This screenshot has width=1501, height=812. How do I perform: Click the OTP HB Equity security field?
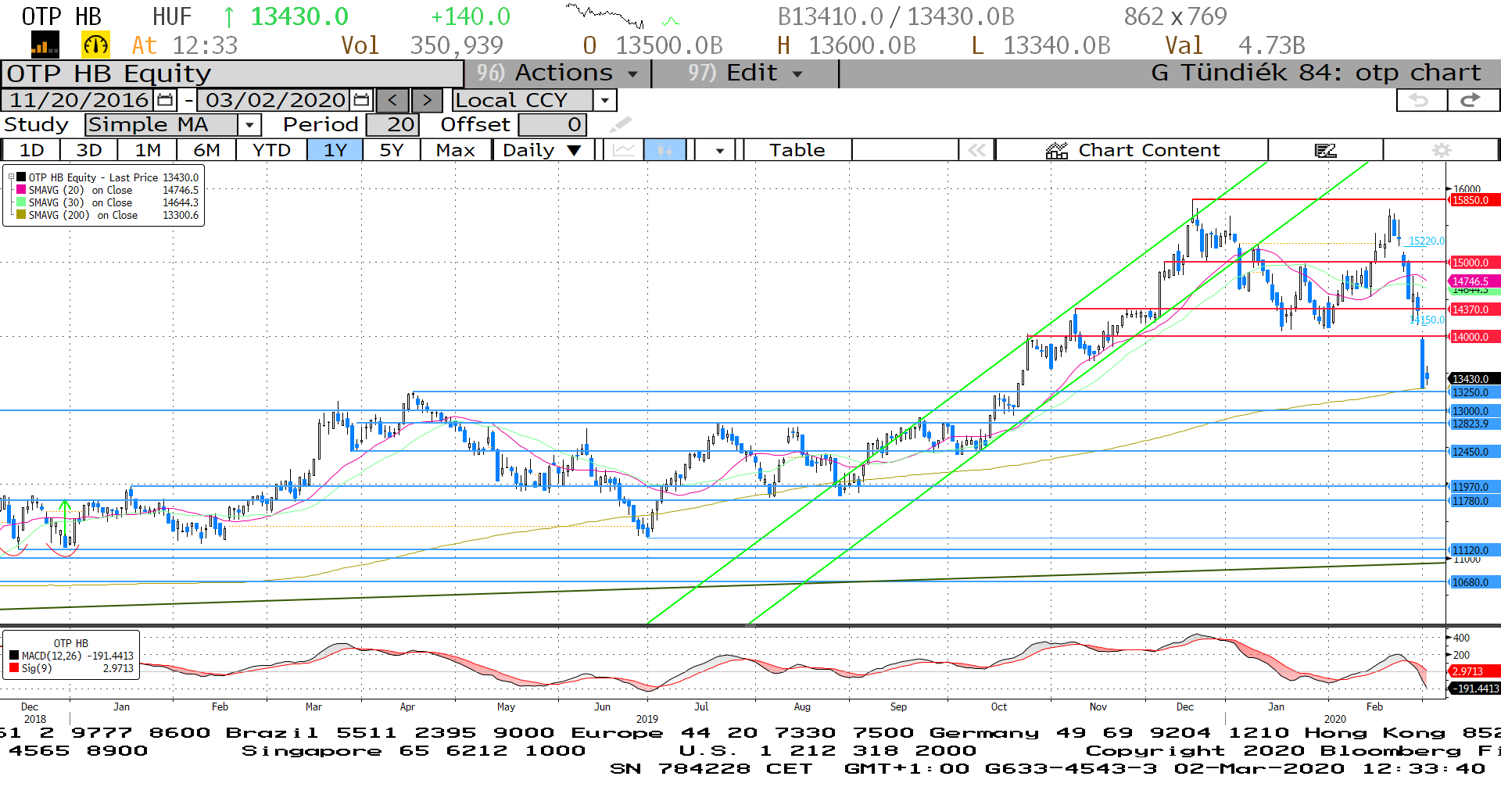(x=232, y=73)
